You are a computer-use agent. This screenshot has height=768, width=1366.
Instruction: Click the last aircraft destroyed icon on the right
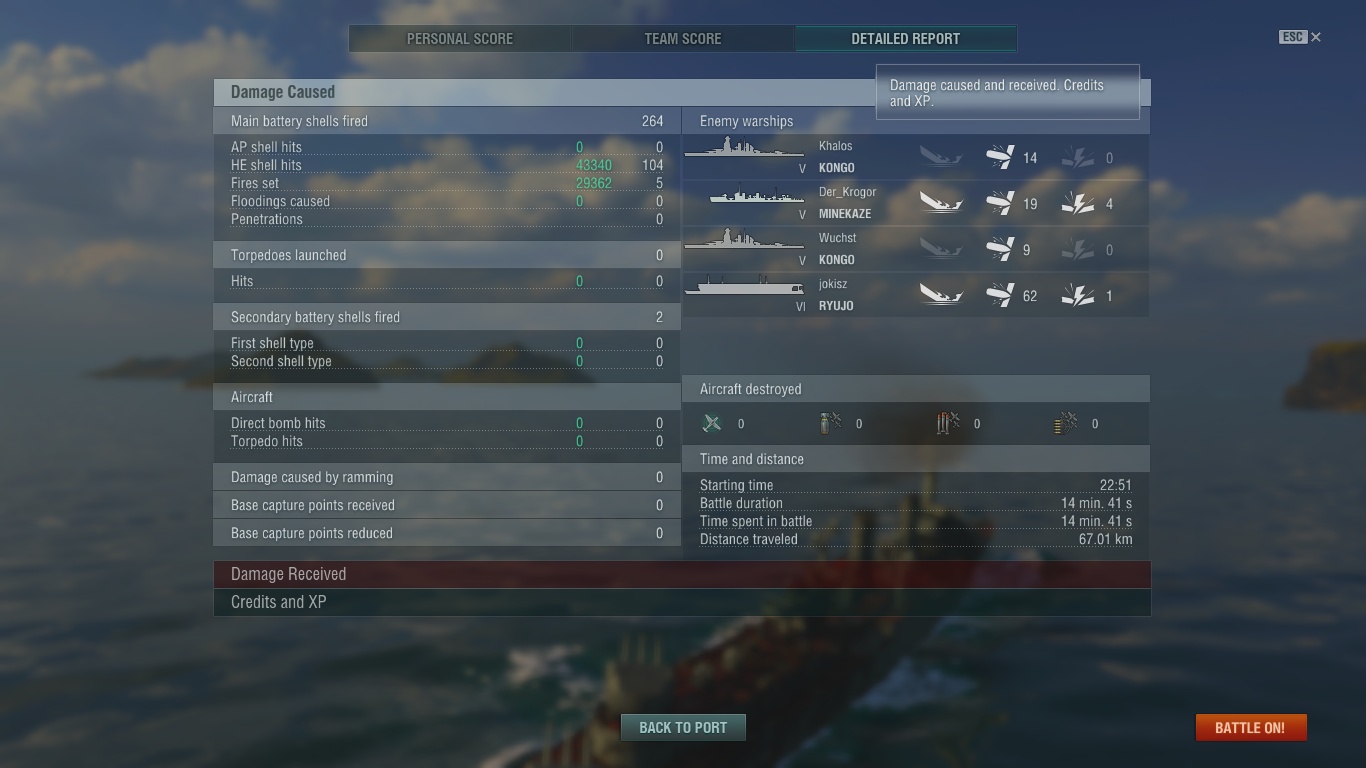(x=1066, y=423)
